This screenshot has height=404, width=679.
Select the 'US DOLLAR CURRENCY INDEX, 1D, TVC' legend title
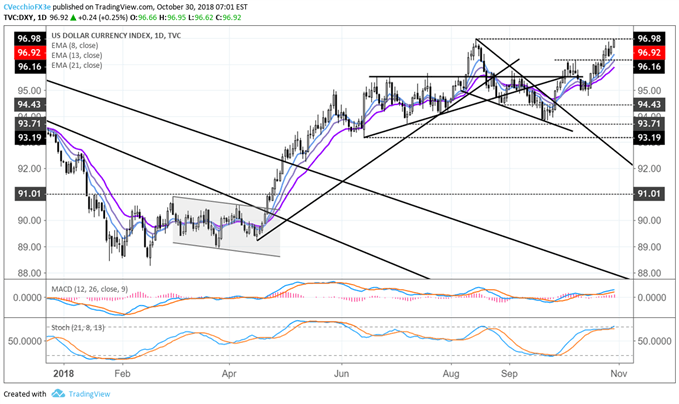[x=116, y=36]
